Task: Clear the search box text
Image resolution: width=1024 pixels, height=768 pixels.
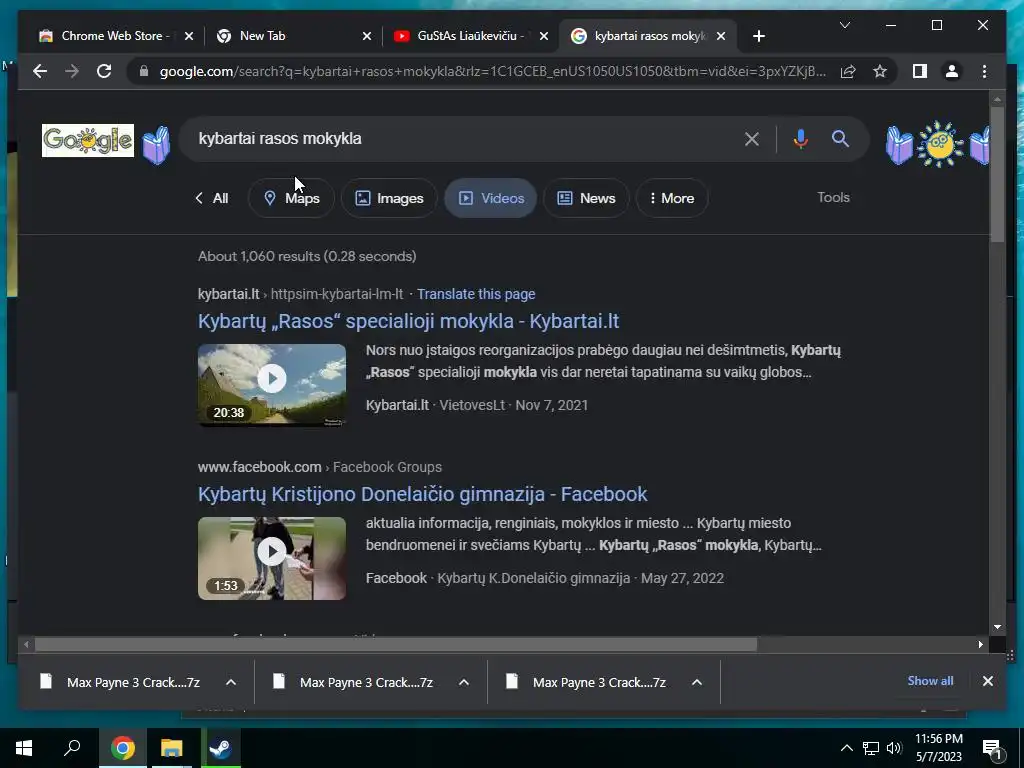Action: 752,138
